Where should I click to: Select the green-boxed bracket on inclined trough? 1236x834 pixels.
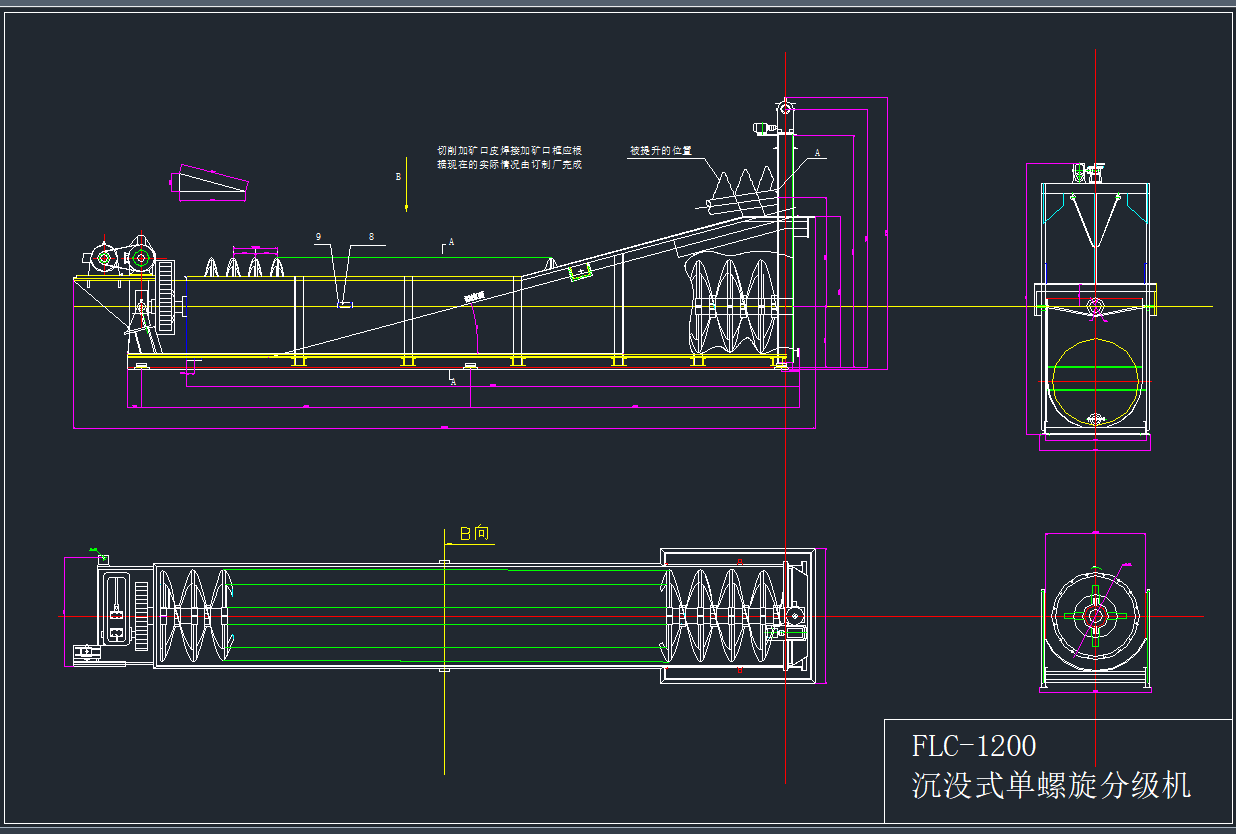[579, 271]
